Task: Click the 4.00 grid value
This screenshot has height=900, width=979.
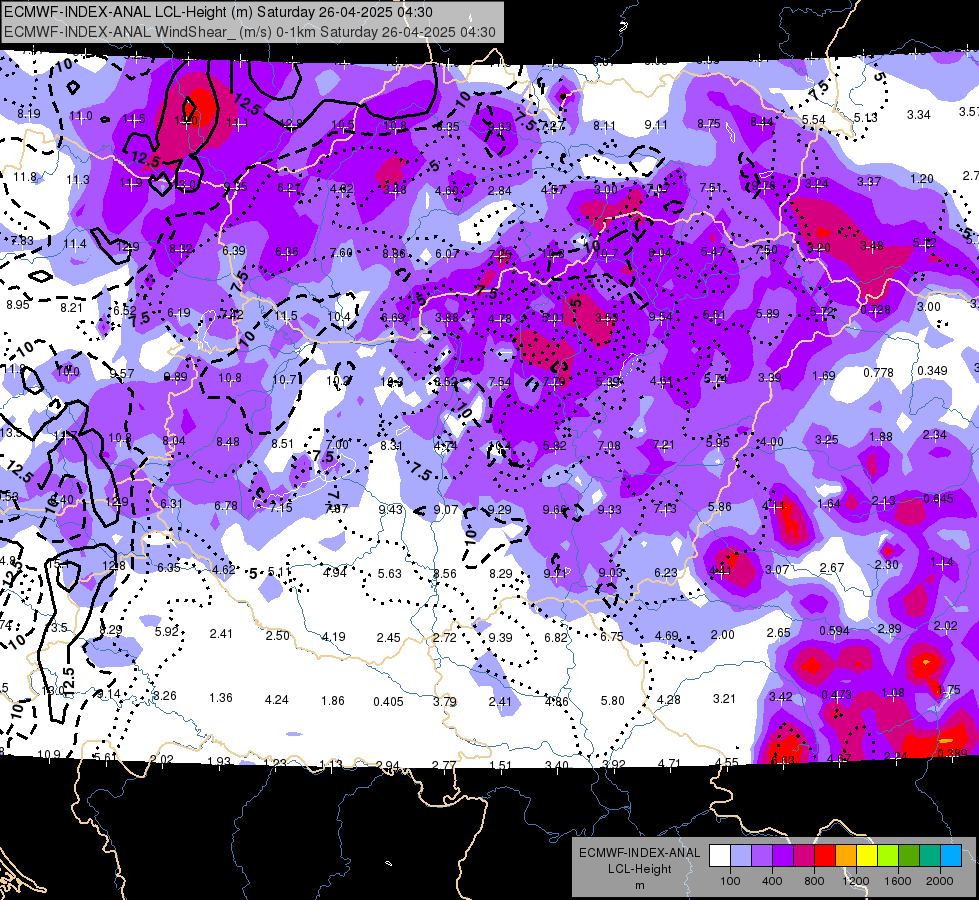Action: coord(772,442)
